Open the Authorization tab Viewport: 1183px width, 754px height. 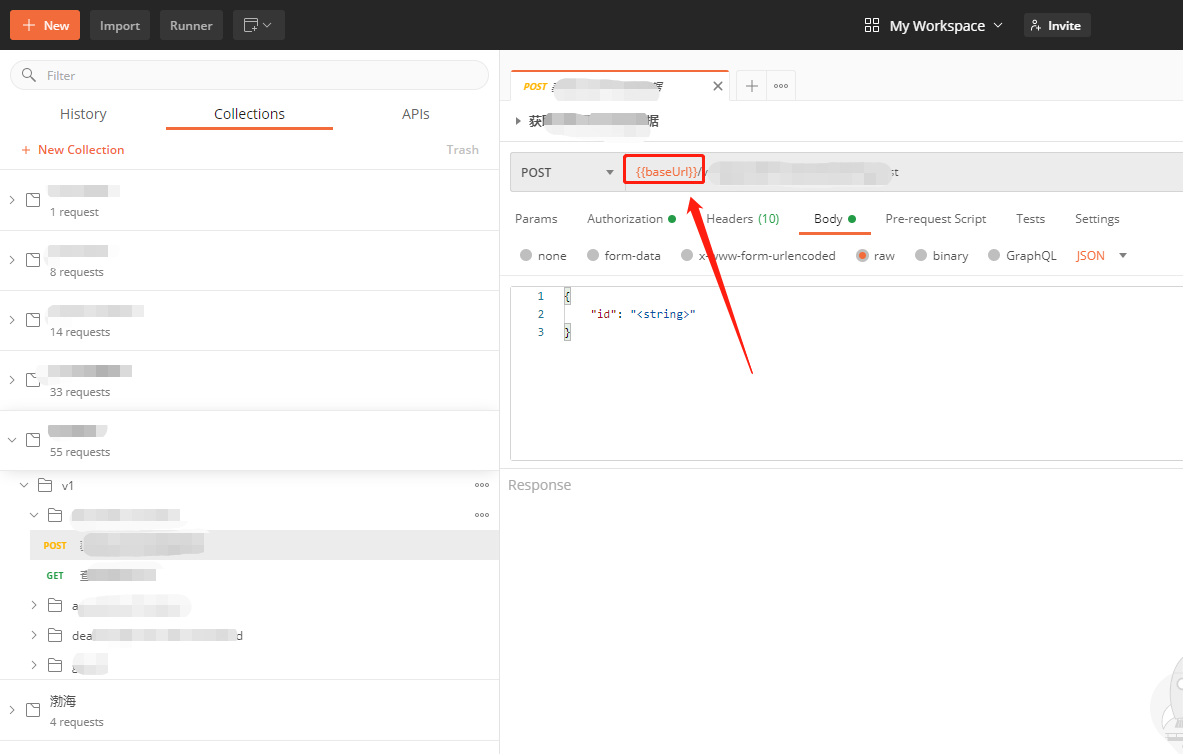coord(631,219)
